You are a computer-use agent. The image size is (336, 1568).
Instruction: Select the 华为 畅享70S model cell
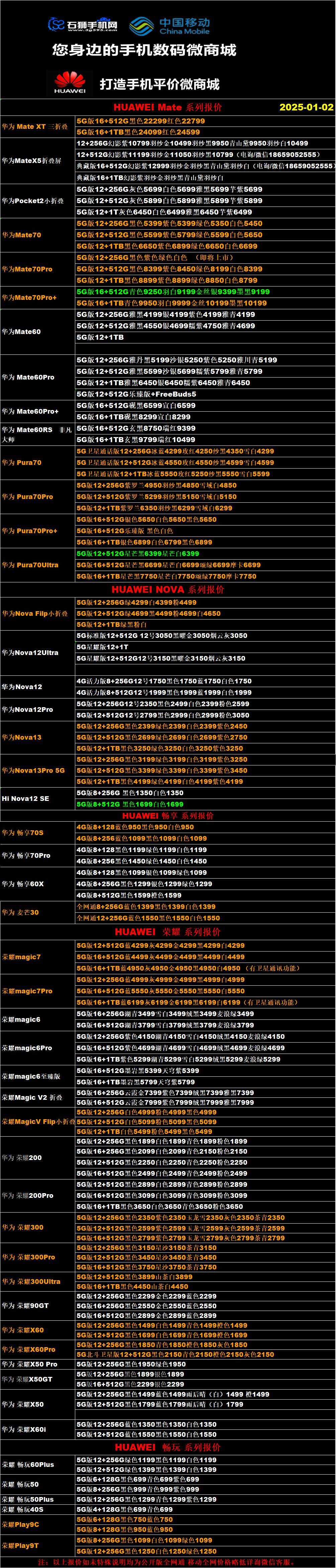[x=38, y=833]
